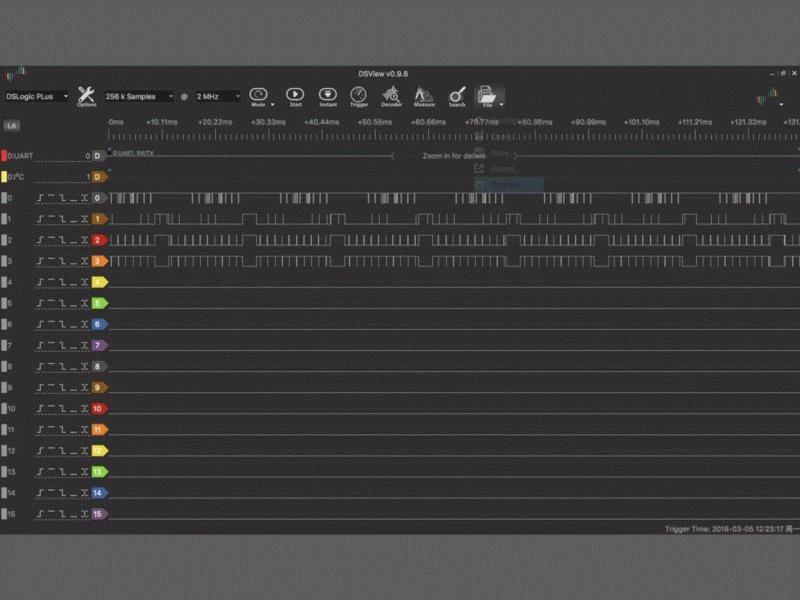This screenshot has width=800, height=600.
Task: Open the Decoder panel icon
Action: (x=391, y=95)
